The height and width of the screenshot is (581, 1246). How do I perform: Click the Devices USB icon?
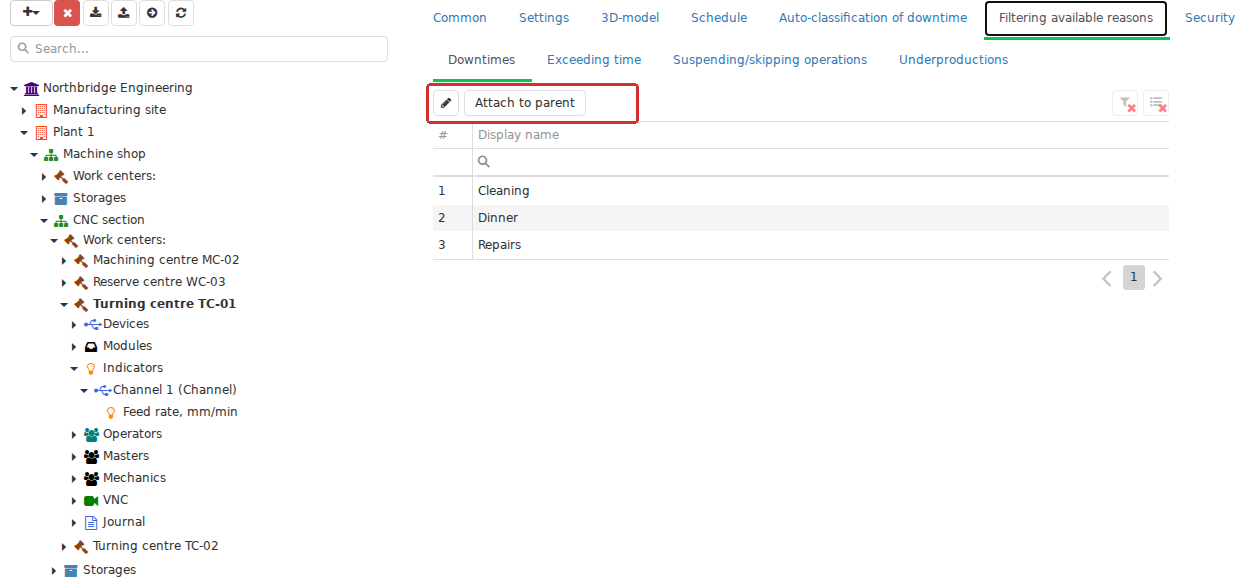92,324
